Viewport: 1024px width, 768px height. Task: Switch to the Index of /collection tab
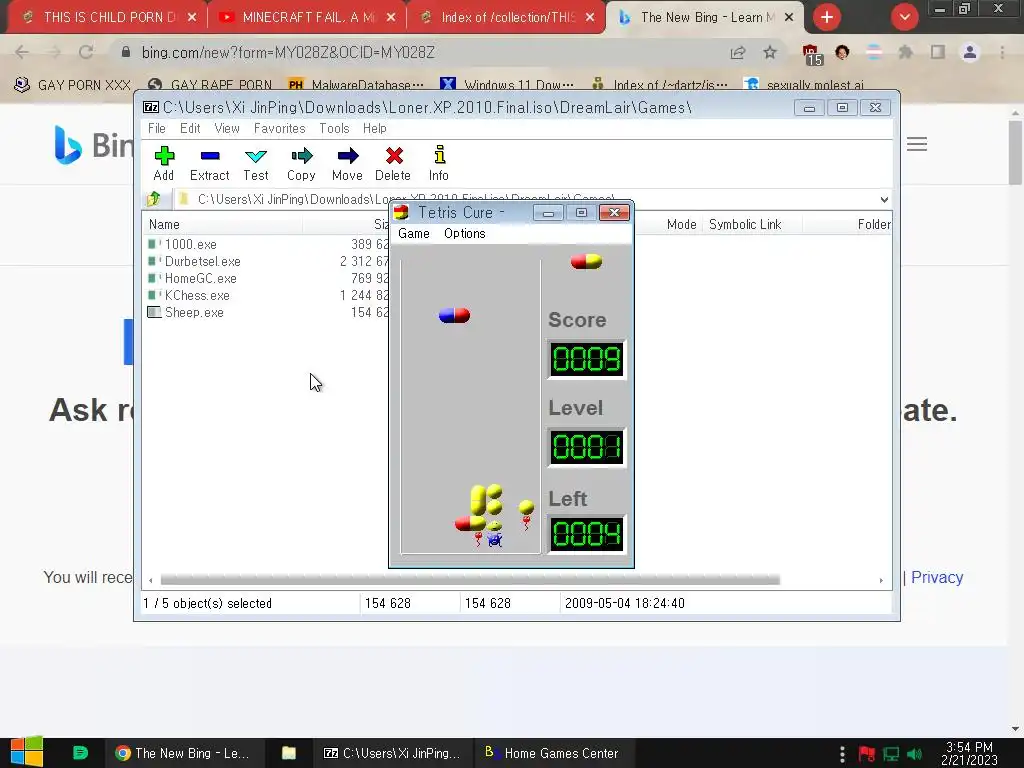[x=506, y=17]
